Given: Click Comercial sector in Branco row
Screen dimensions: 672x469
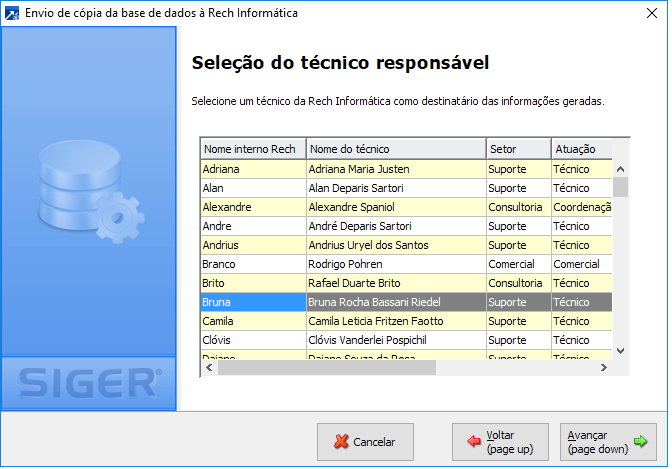Looking at the screenshot, I should coord(519,264).
